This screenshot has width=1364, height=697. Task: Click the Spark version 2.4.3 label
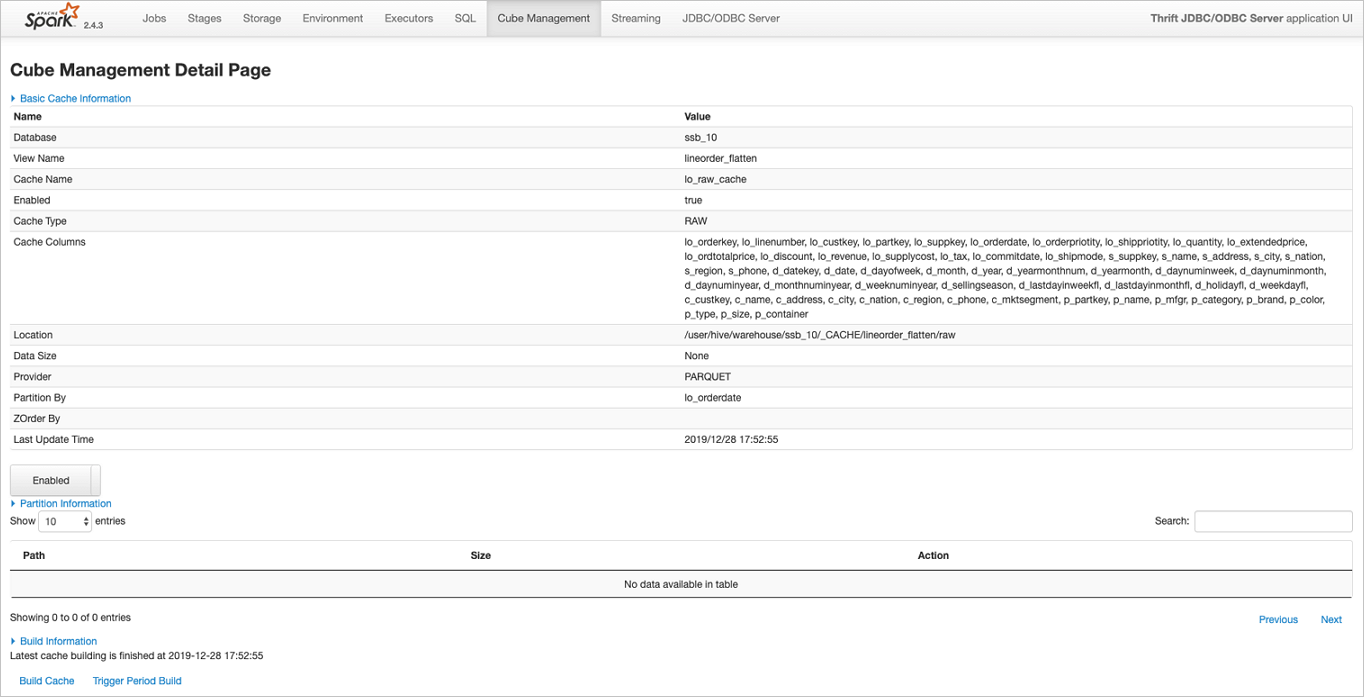point(93,24)
